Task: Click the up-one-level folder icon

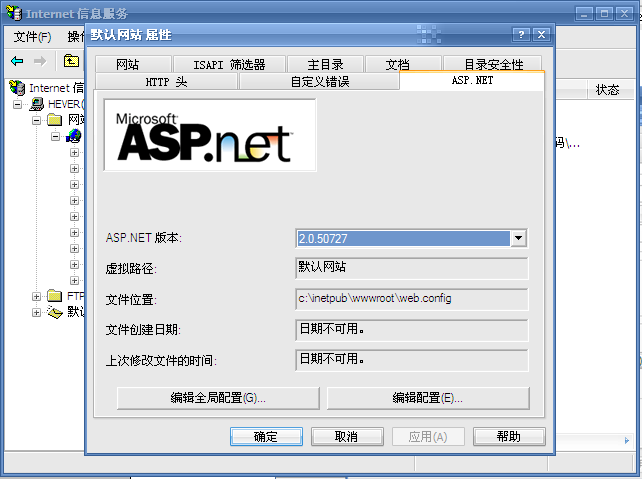Action: point(71,61)
